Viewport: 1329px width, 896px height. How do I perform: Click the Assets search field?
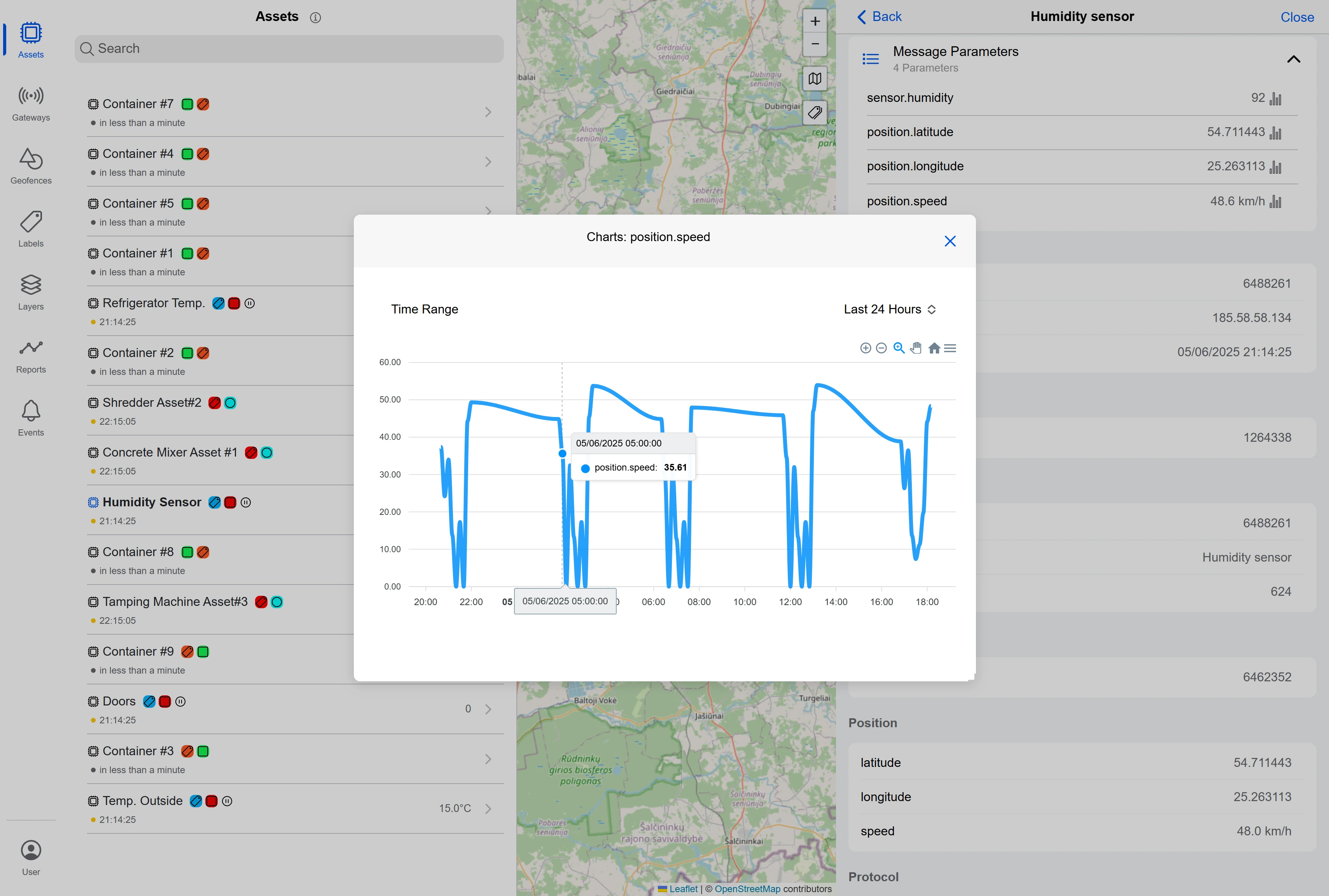[x=289, y=49]
